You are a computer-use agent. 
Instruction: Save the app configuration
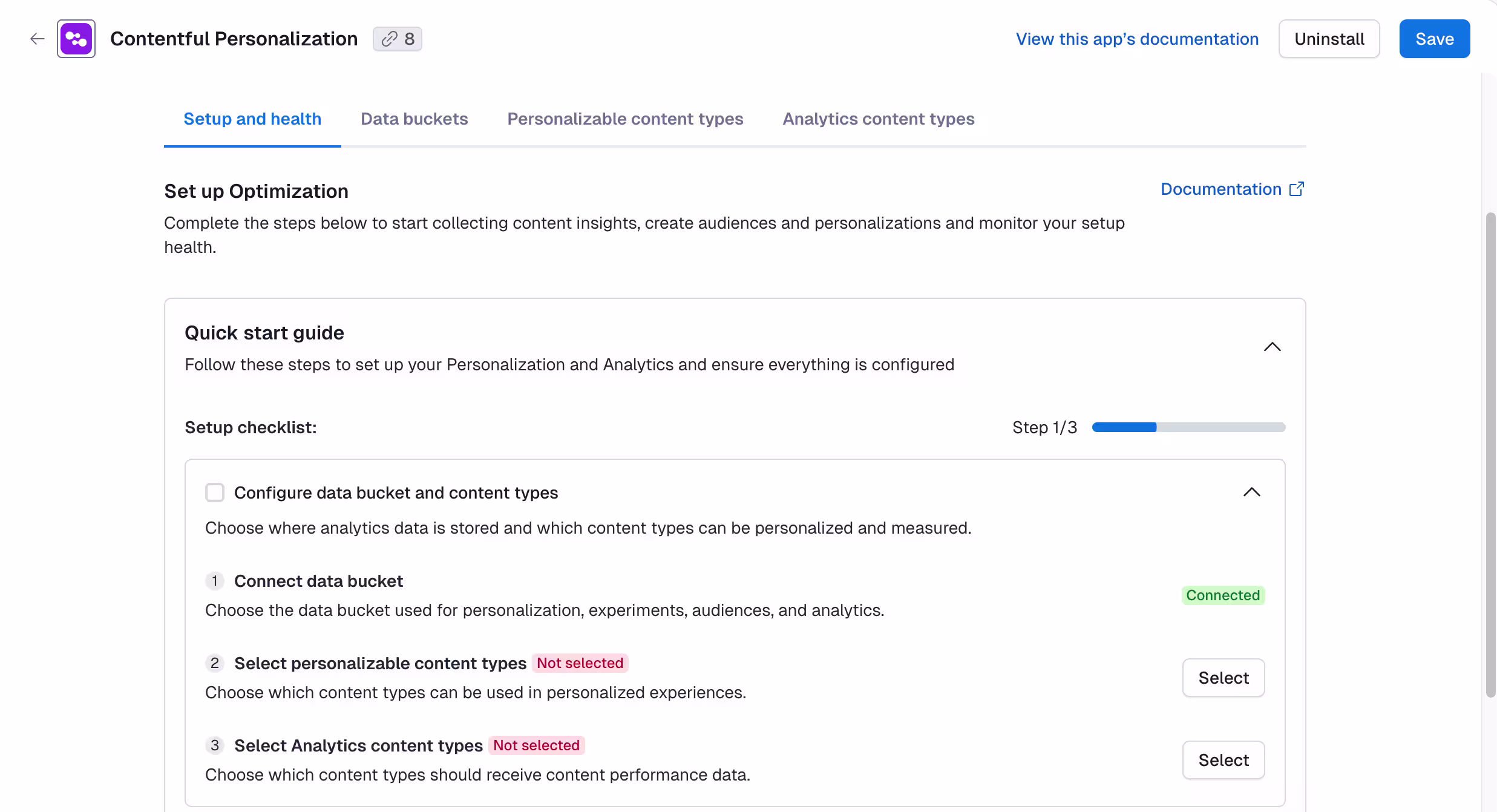(1435, 39)
